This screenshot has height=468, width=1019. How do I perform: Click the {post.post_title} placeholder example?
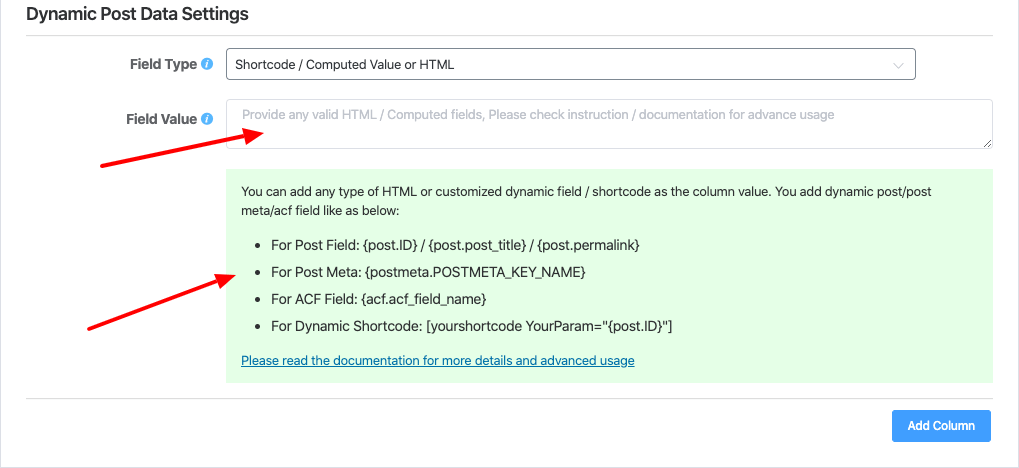pos(470,245)
